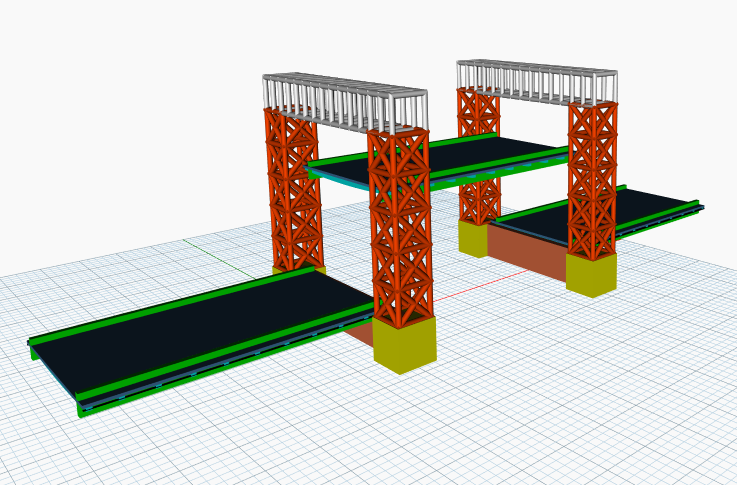Pick the leftmost orange lattice tower

point(294,190)
